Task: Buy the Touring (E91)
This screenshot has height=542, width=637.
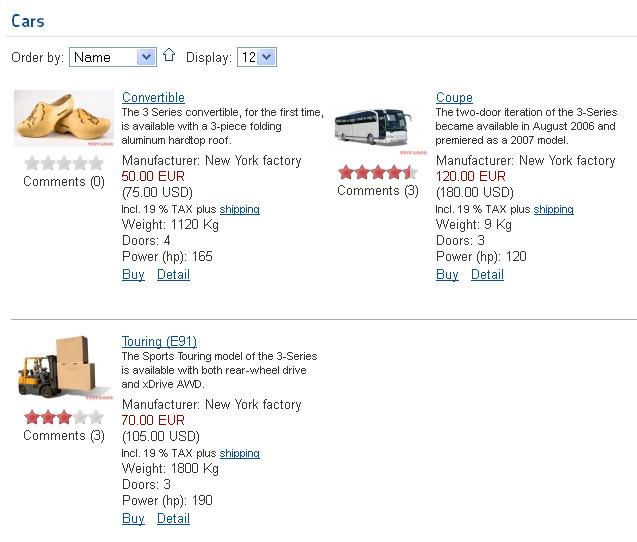Action: (133, 518)
